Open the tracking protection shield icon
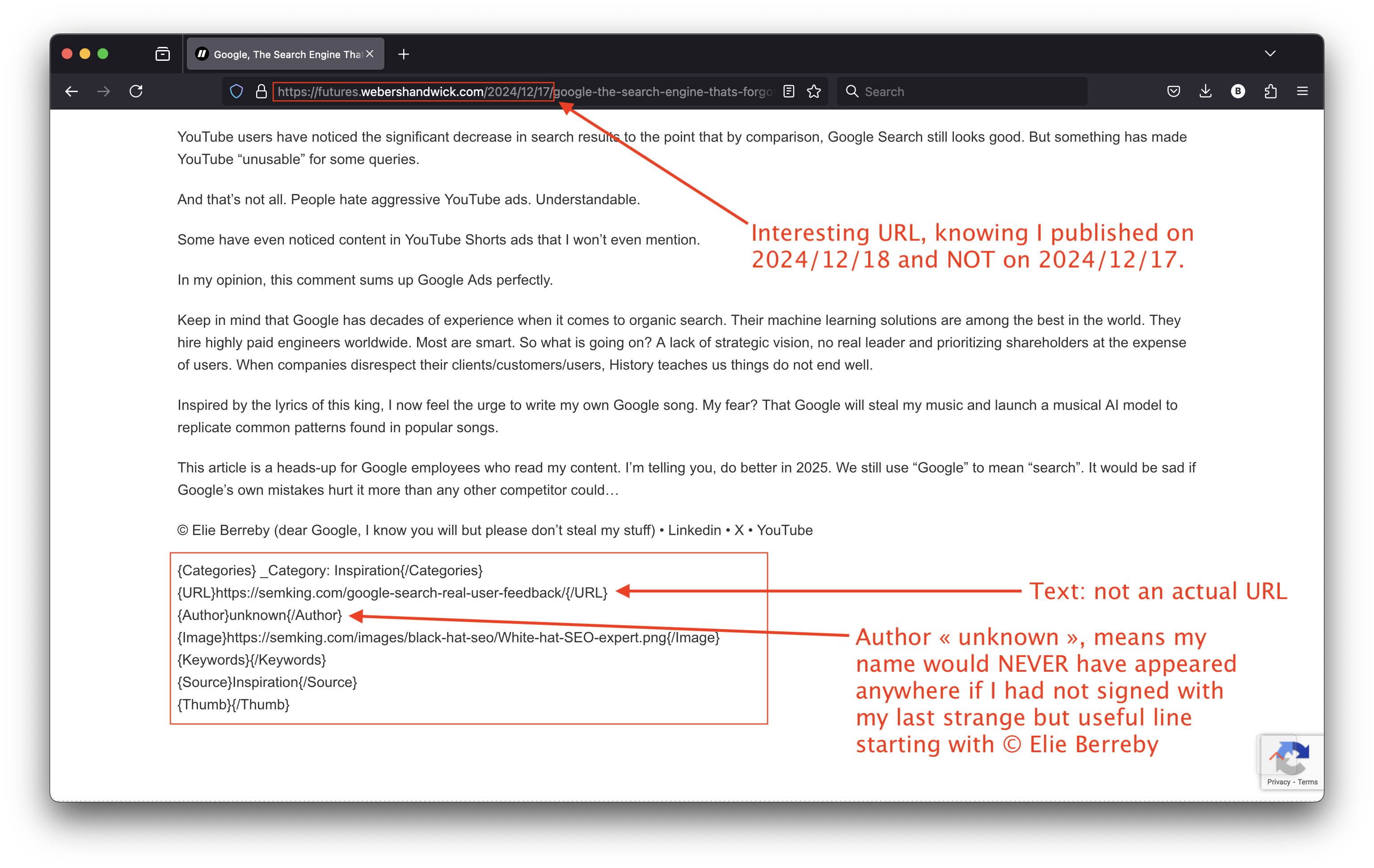 pos(236,91)
